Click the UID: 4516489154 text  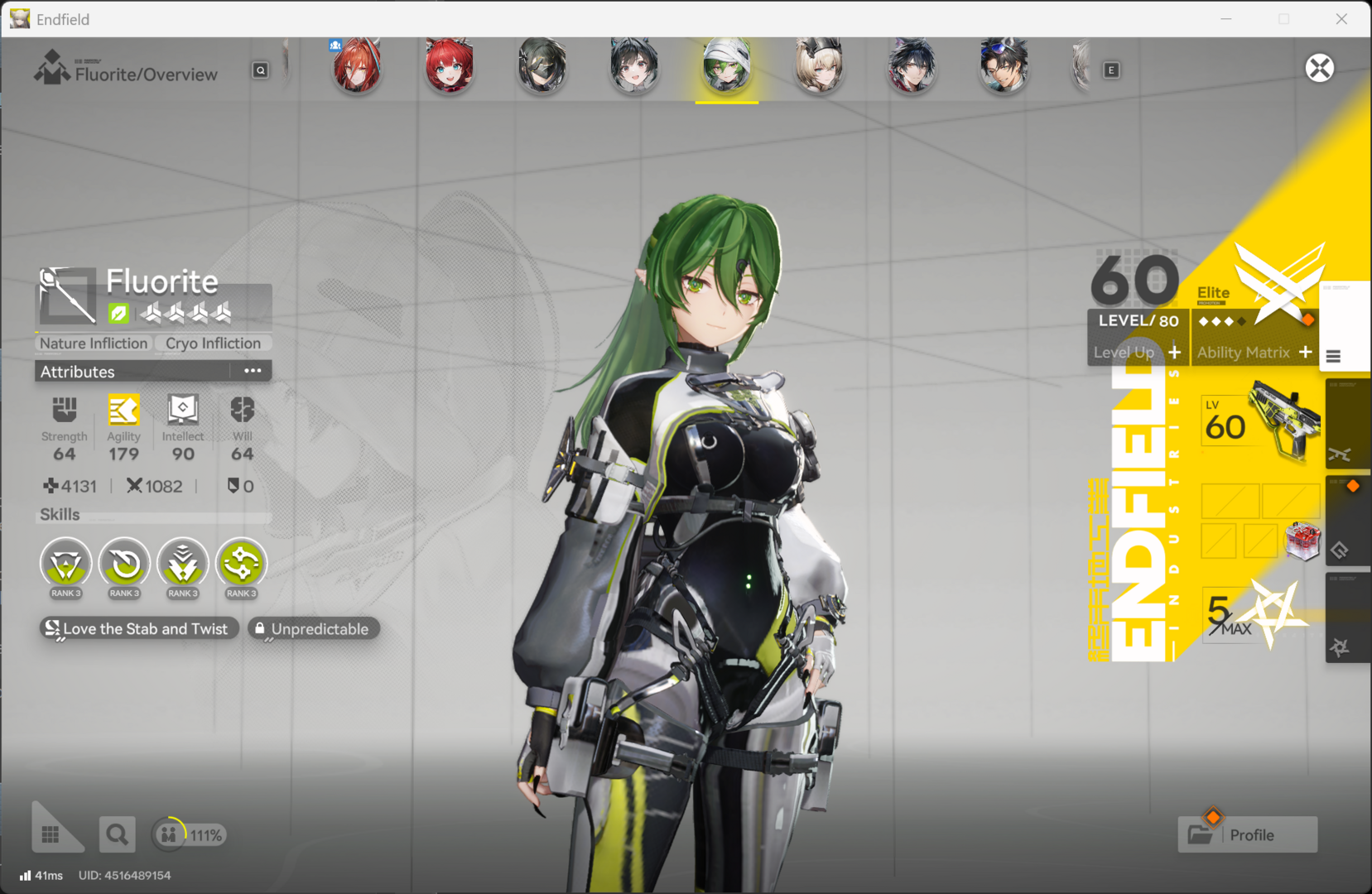click(x=125, y=875)
